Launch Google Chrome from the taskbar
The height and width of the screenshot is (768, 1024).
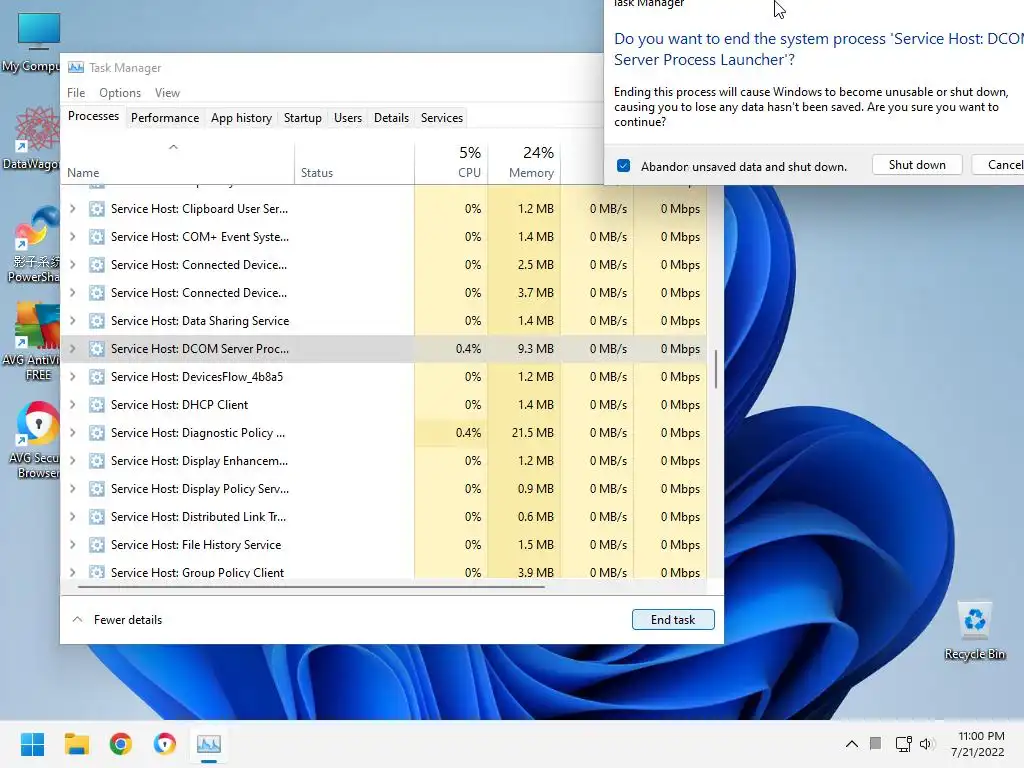[121, 744]
